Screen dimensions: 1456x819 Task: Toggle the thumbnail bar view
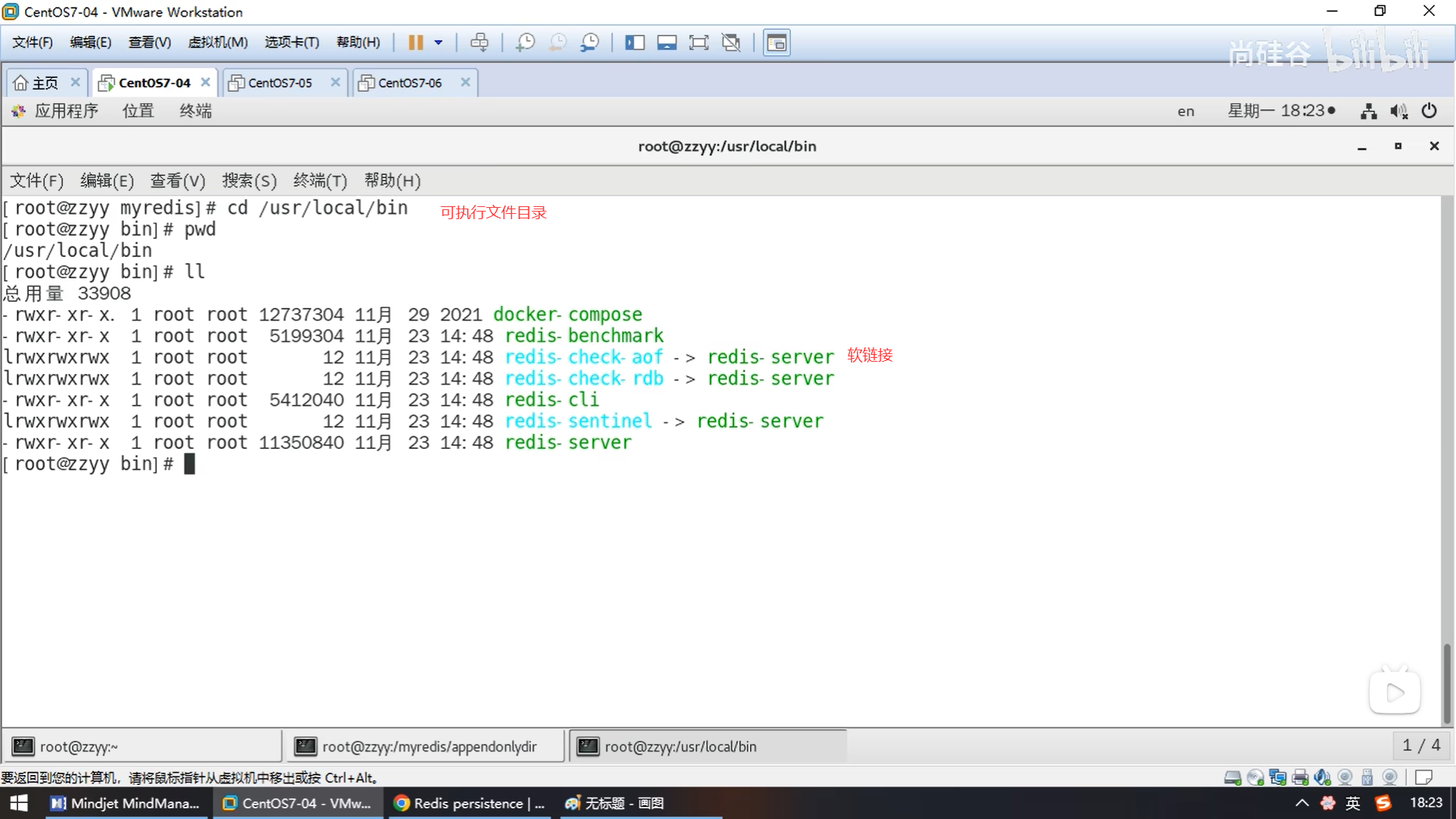tap(667, 42)
